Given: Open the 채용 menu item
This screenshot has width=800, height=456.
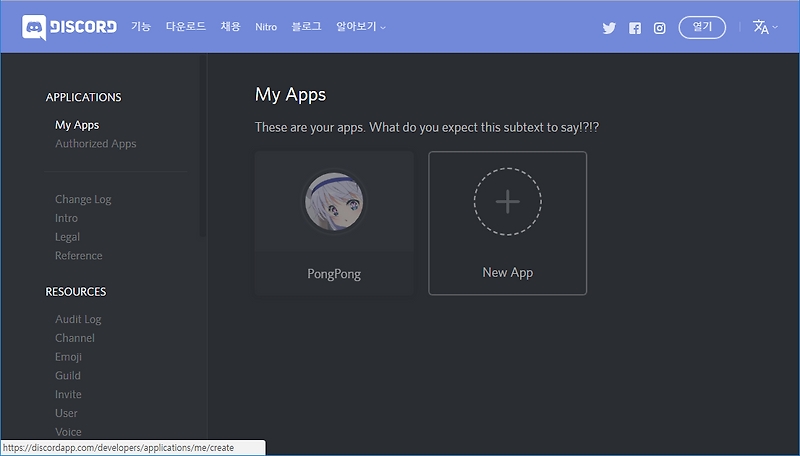Looking at the screenshot, I should pyautogui.click(x=231, y=27).
